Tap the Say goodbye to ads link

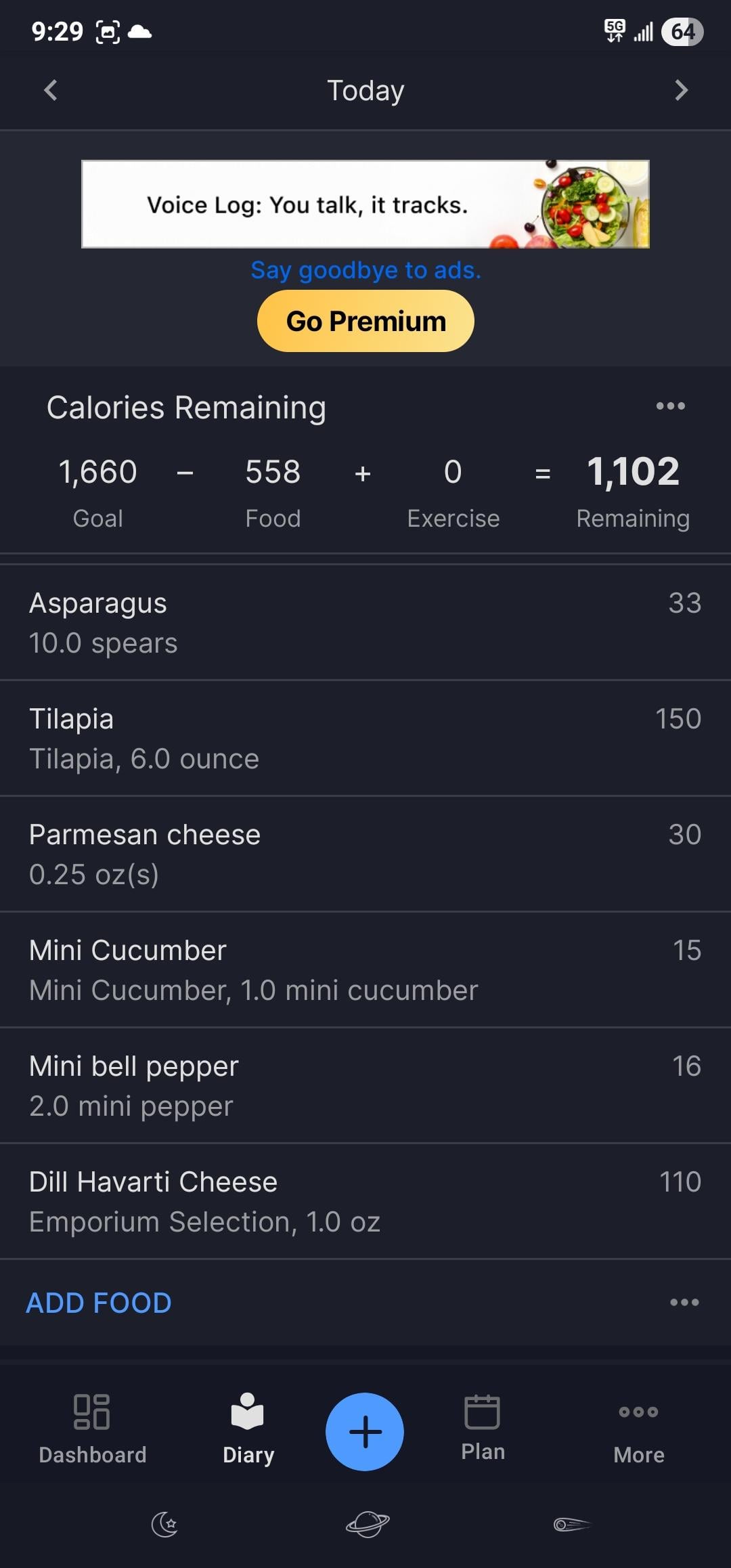coord(365,270)
